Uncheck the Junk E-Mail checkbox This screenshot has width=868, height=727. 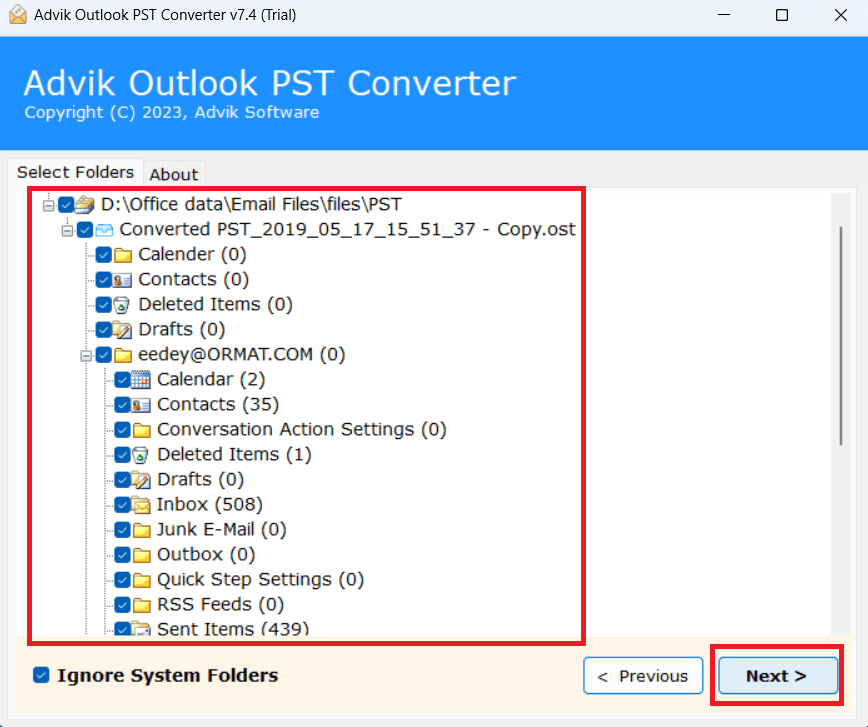coord(122,530)
